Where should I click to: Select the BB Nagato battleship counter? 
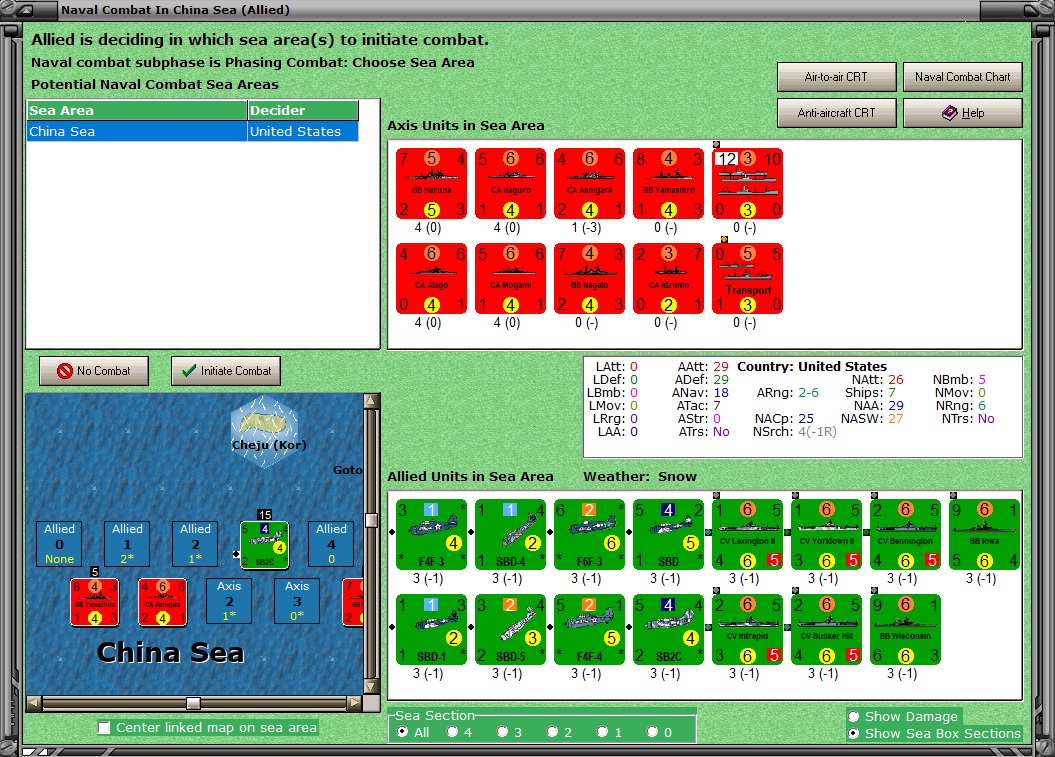pos(589,279)
